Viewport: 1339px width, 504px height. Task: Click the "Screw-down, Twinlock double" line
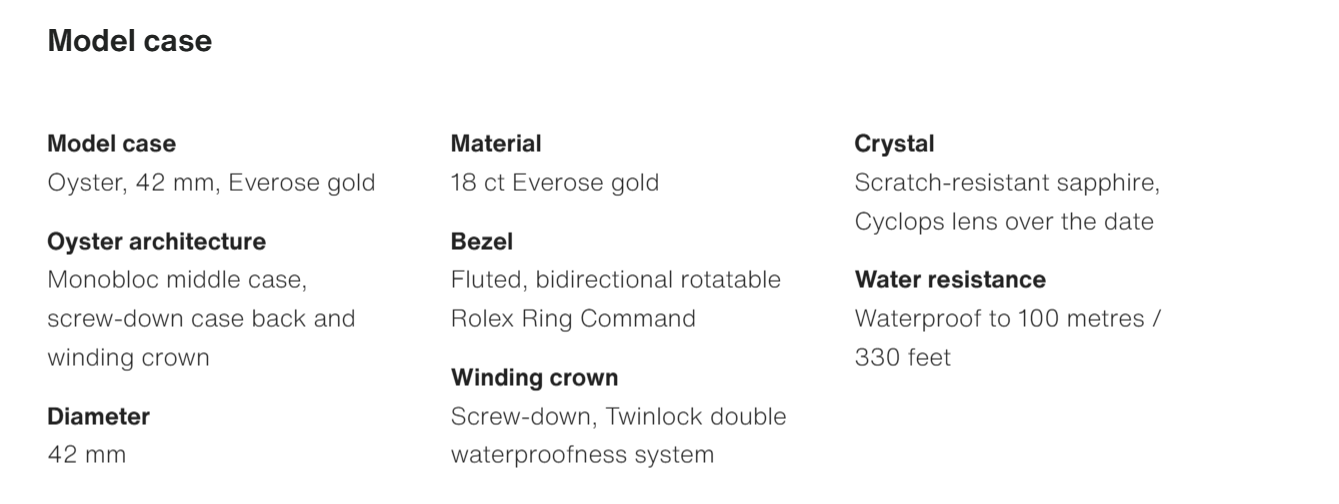618,416
